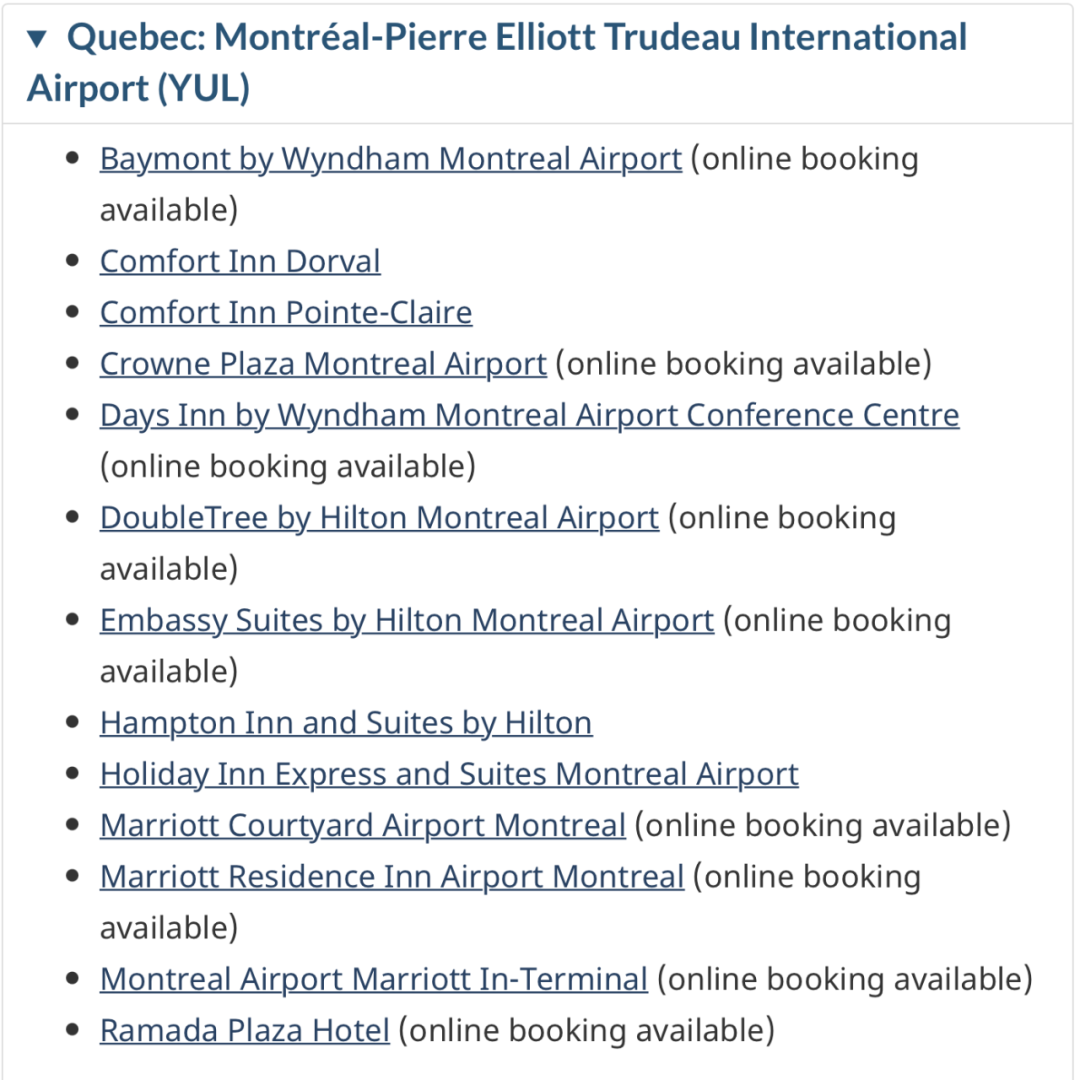Viewport: 1080px width, 1080px height.
Task: Open Holiday Inn Express and Suites link
Action: [449, 775]
